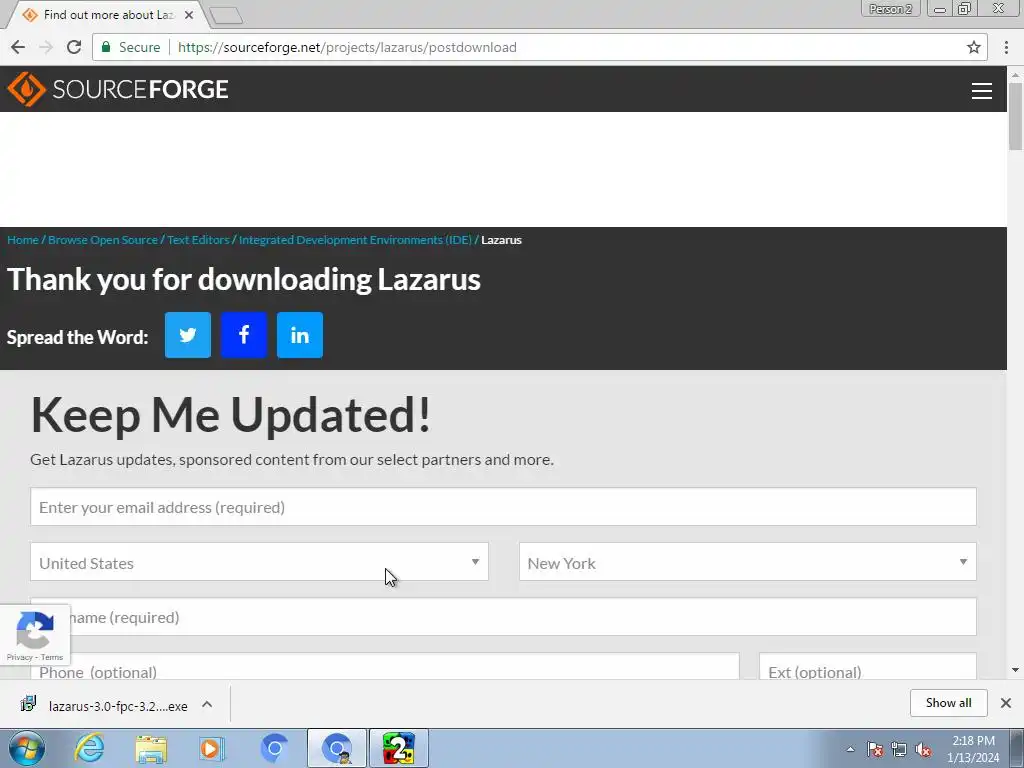The height and width of the screenshot is (768, 1024).
Task: Bookmark this page with the star
Action: (974, 47)
